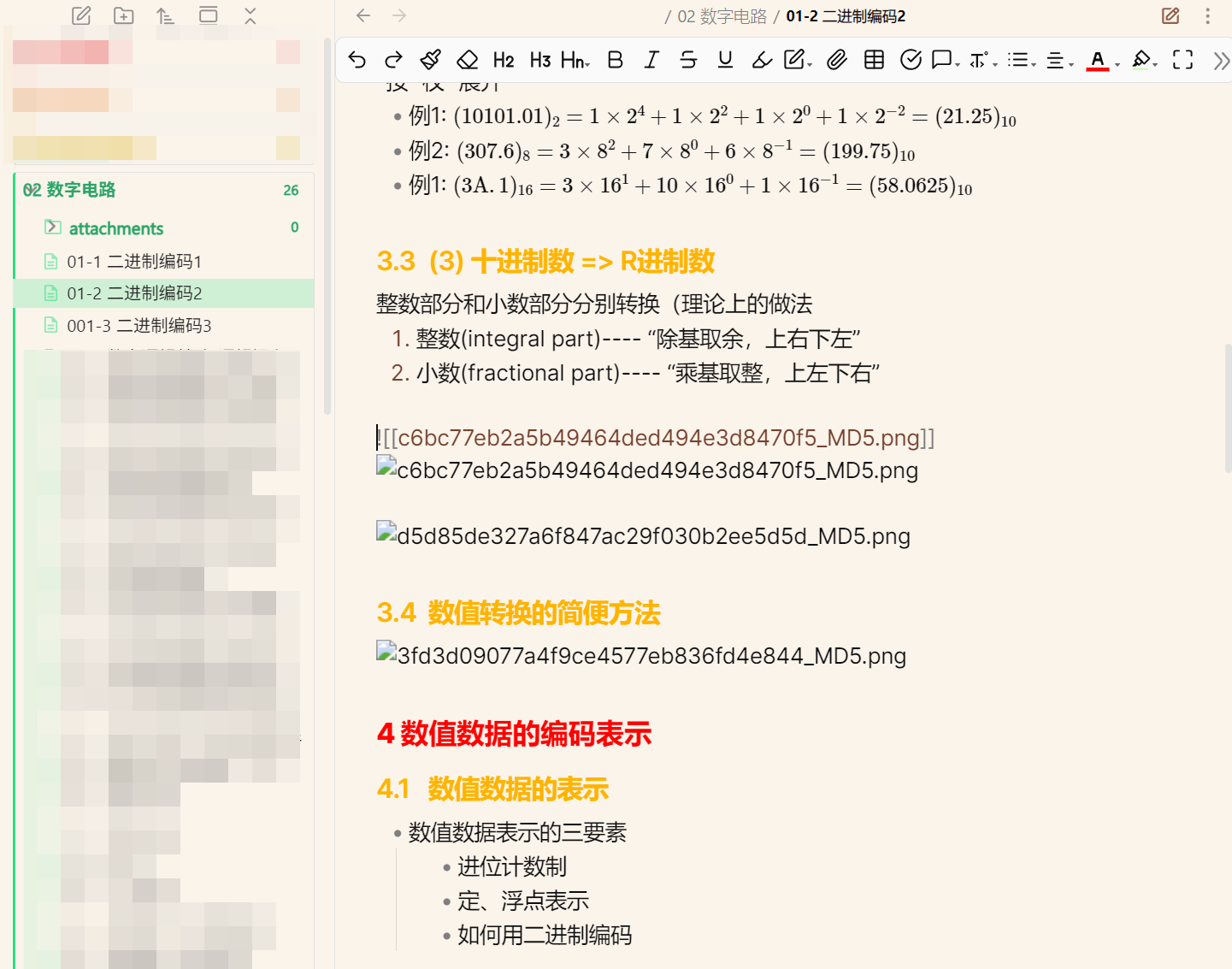Screen dimensions: 1232x969
Task: Insert a table using the grid icon
Action: coord(874,60)
